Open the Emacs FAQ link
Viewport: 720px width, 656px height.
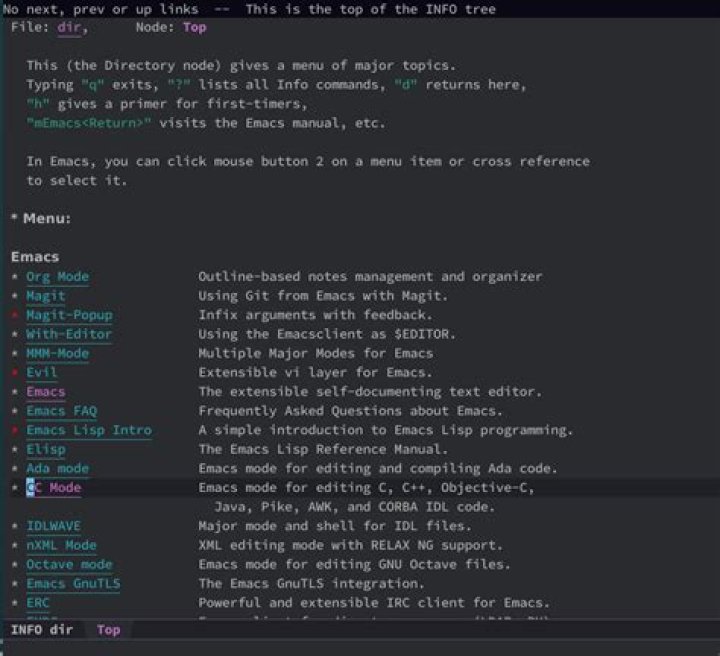coord(62,411)
